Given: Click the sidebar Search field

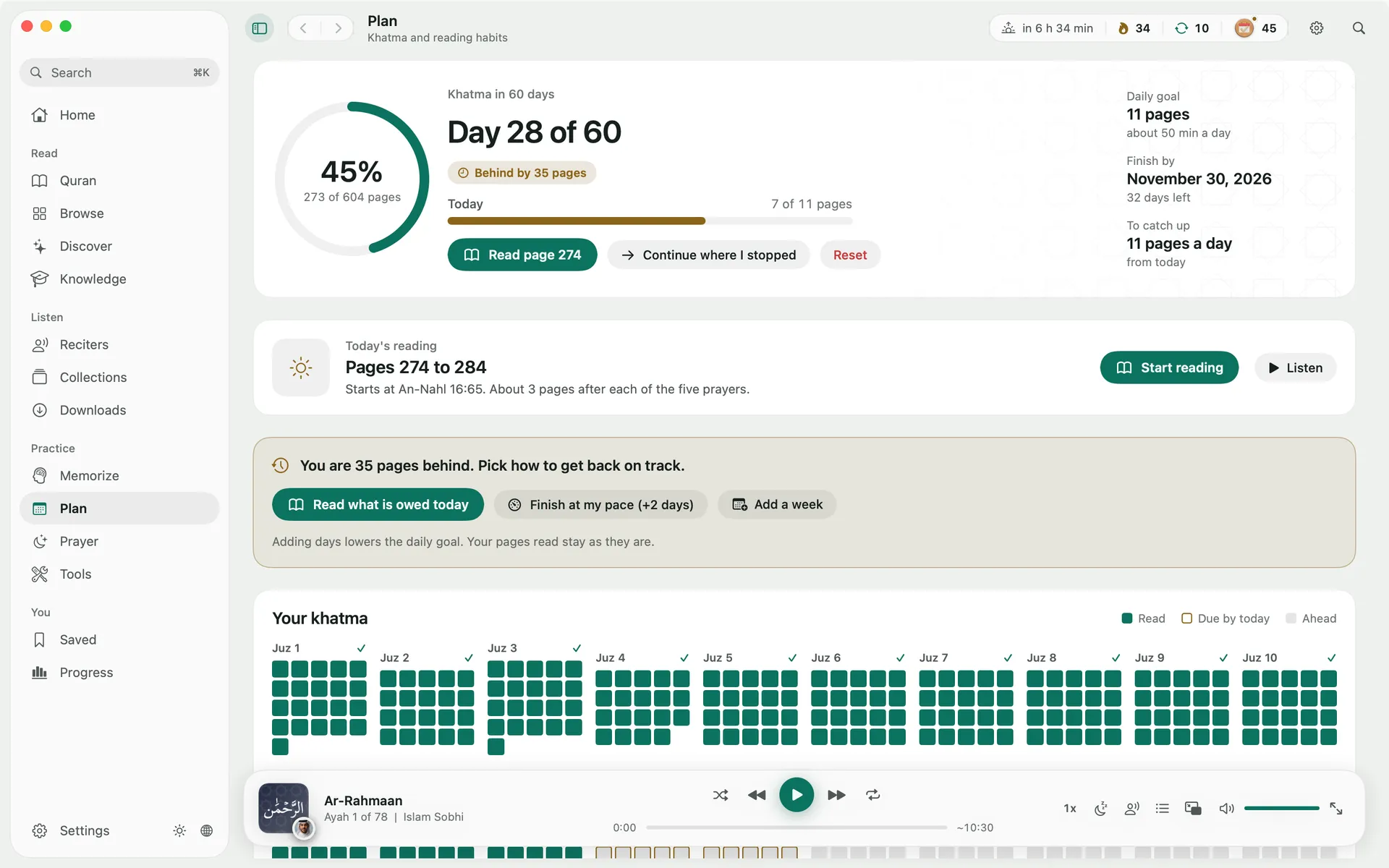Looking at the screenshot, I should 119,72.
